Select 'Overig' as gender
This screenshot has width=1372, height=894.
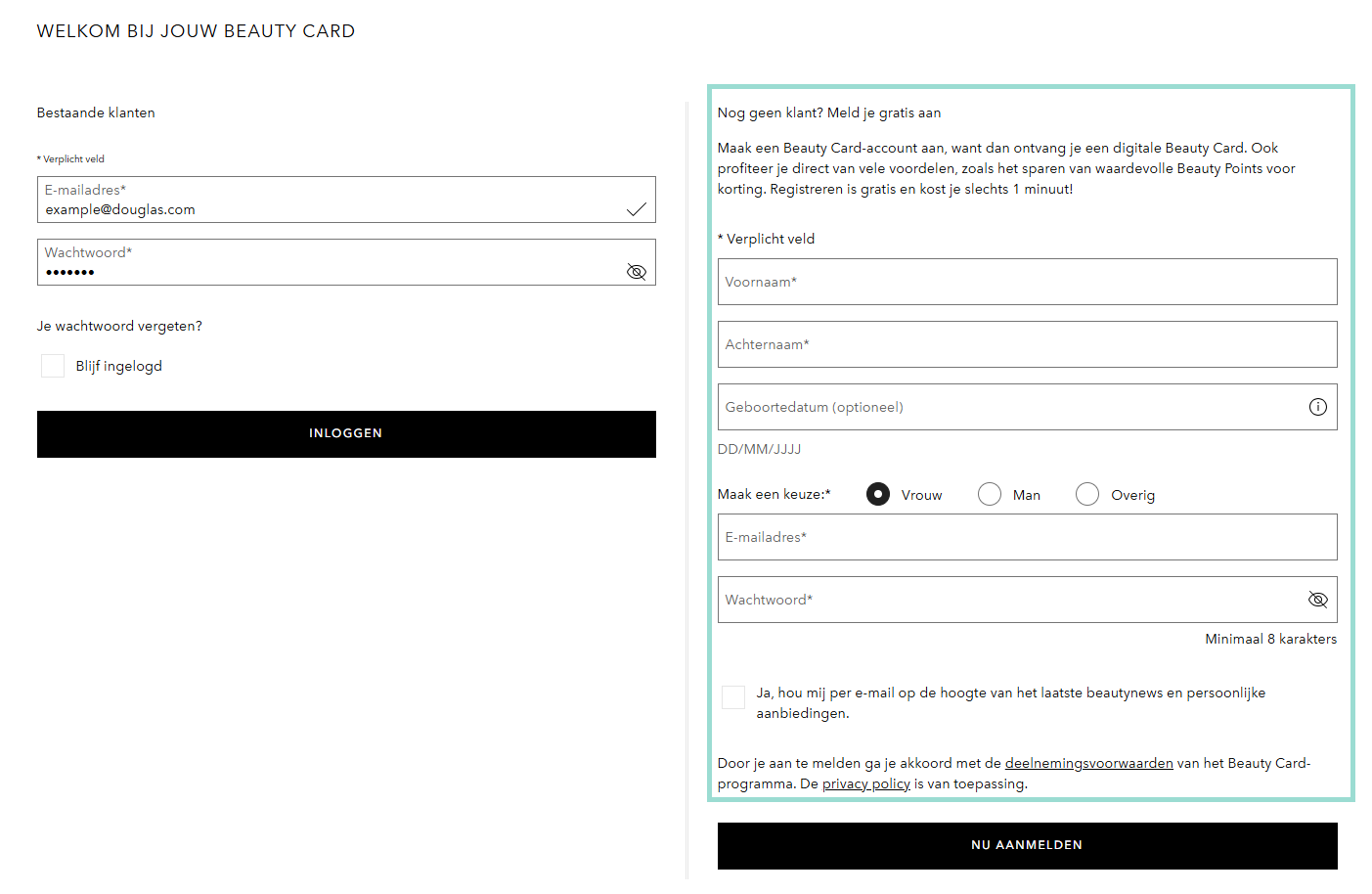[x=1087, y=494]
